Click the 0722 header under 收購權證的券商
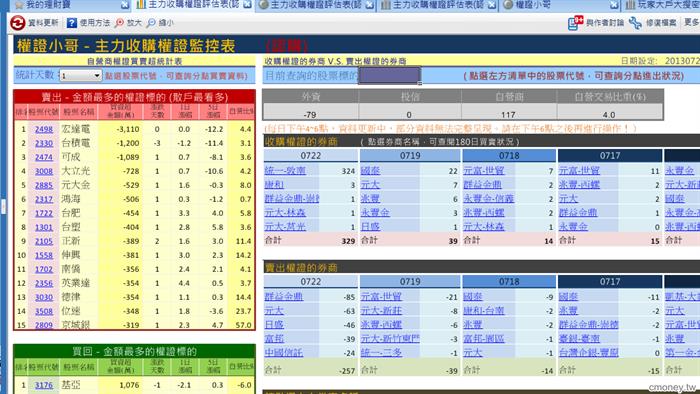The height and width of the screenshot is (394, 700). point(311,155)
